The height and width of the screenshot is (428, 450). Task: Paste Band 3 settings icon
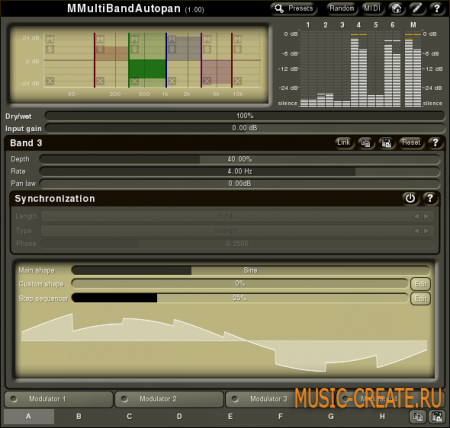pyautogui.click(x=386, y=143)
